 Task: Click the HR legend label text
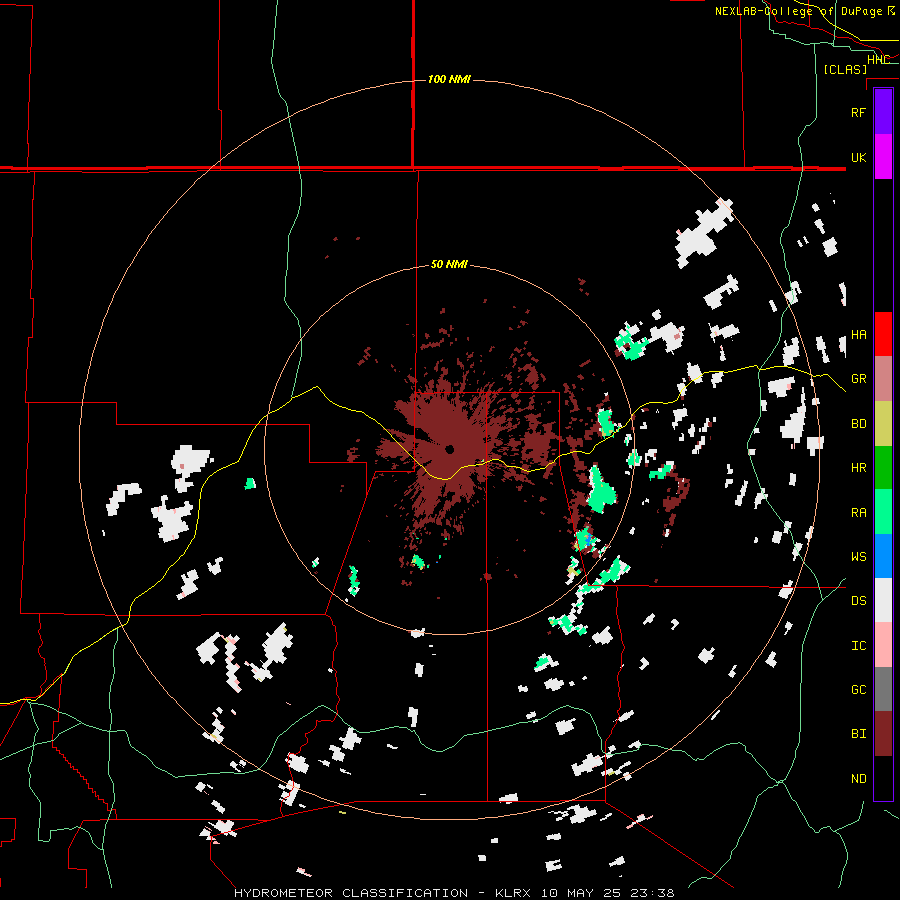pyautogui.click(x=858, y=468)
